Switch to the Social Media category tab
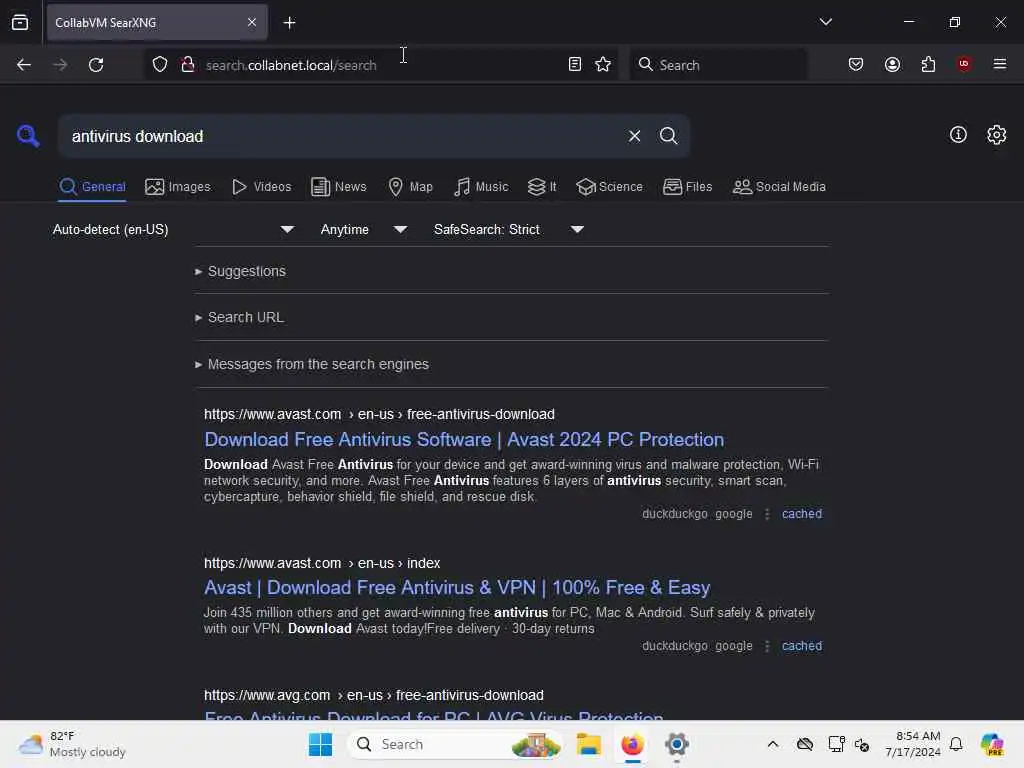The width and height of the screenshot is (1024, 768). (779, 187)
